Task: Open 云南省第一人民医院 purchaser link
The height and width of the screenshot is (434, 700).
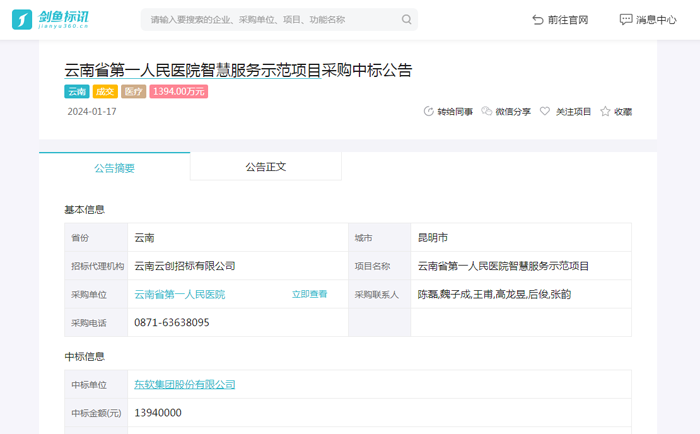Action: (x=179, y=294)
